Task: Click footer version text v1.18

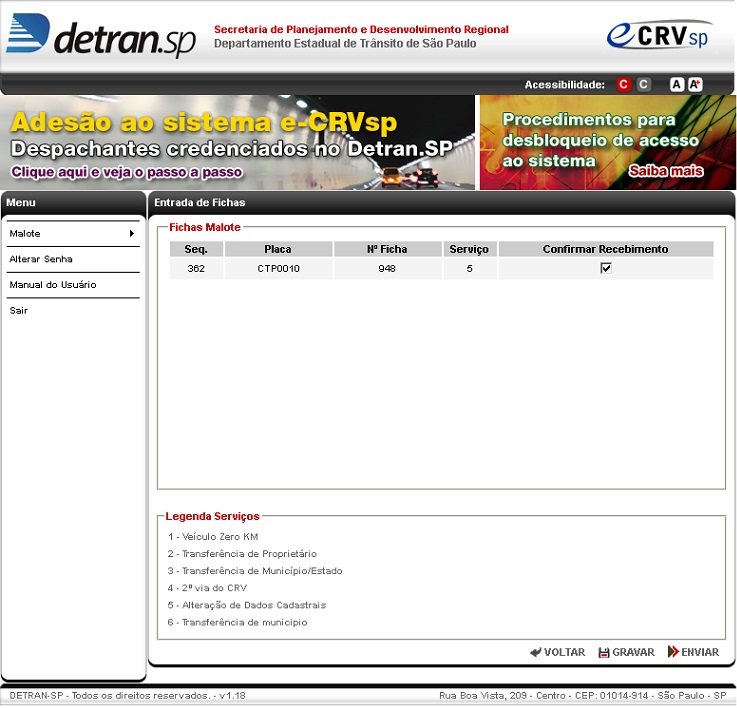Action: [232, 696]
